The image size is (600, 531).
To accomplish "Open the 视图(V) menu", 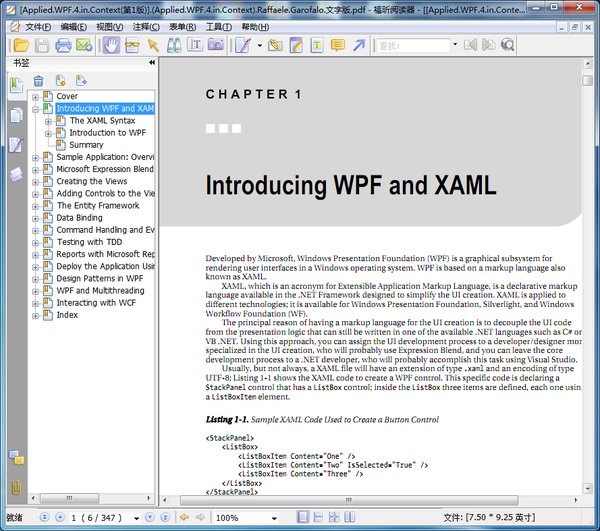I will point(109,27).
